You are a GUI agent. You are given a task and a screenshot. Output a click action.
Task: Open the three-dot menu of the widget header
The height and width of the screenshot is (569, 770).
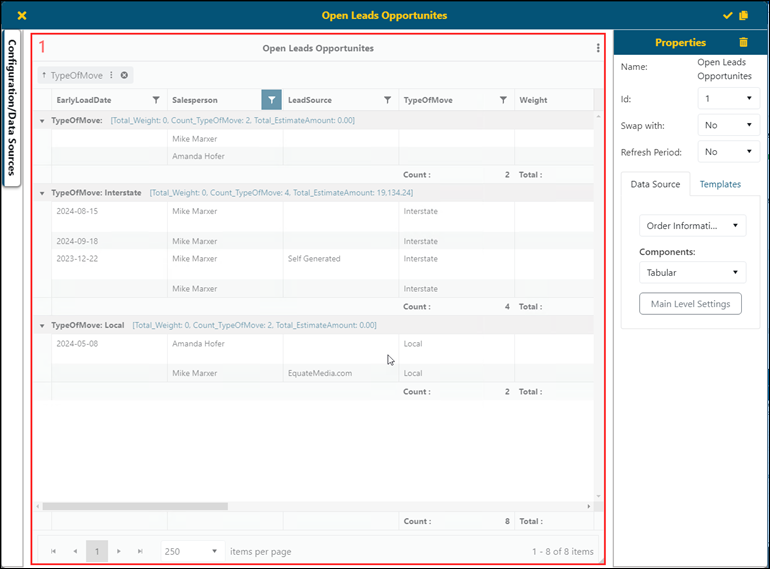click(598, 48)
